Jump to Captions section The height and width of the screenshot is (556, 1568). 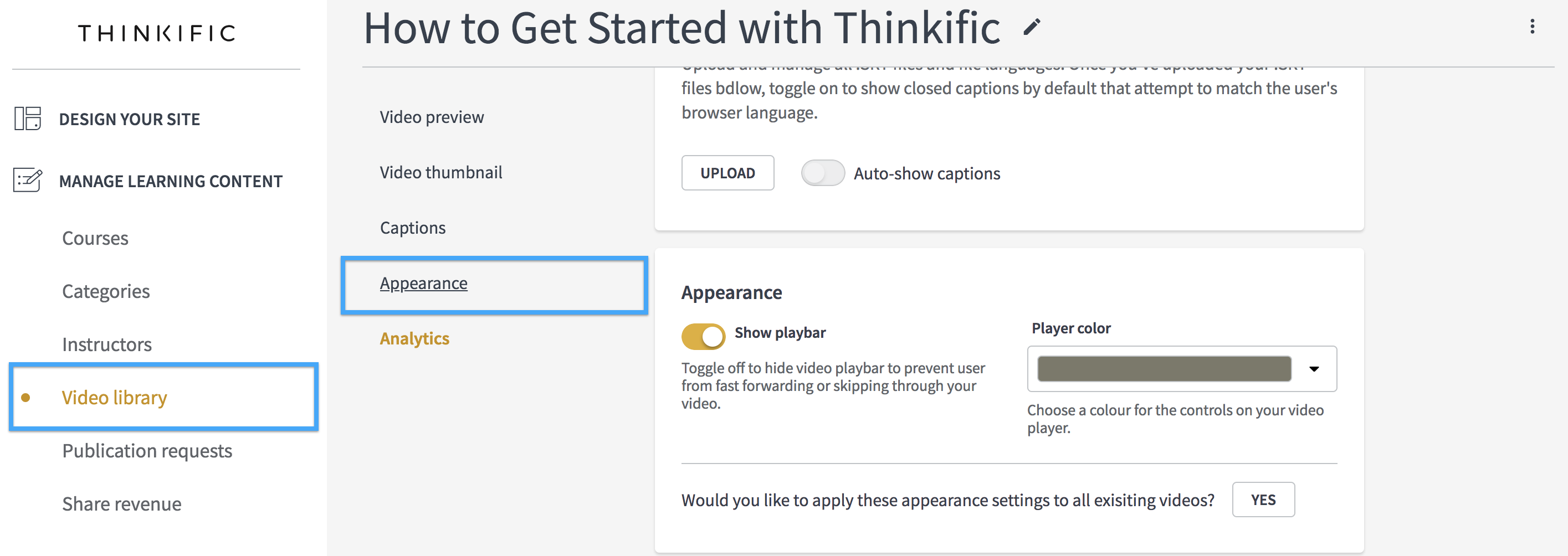(x=413, y=228)
